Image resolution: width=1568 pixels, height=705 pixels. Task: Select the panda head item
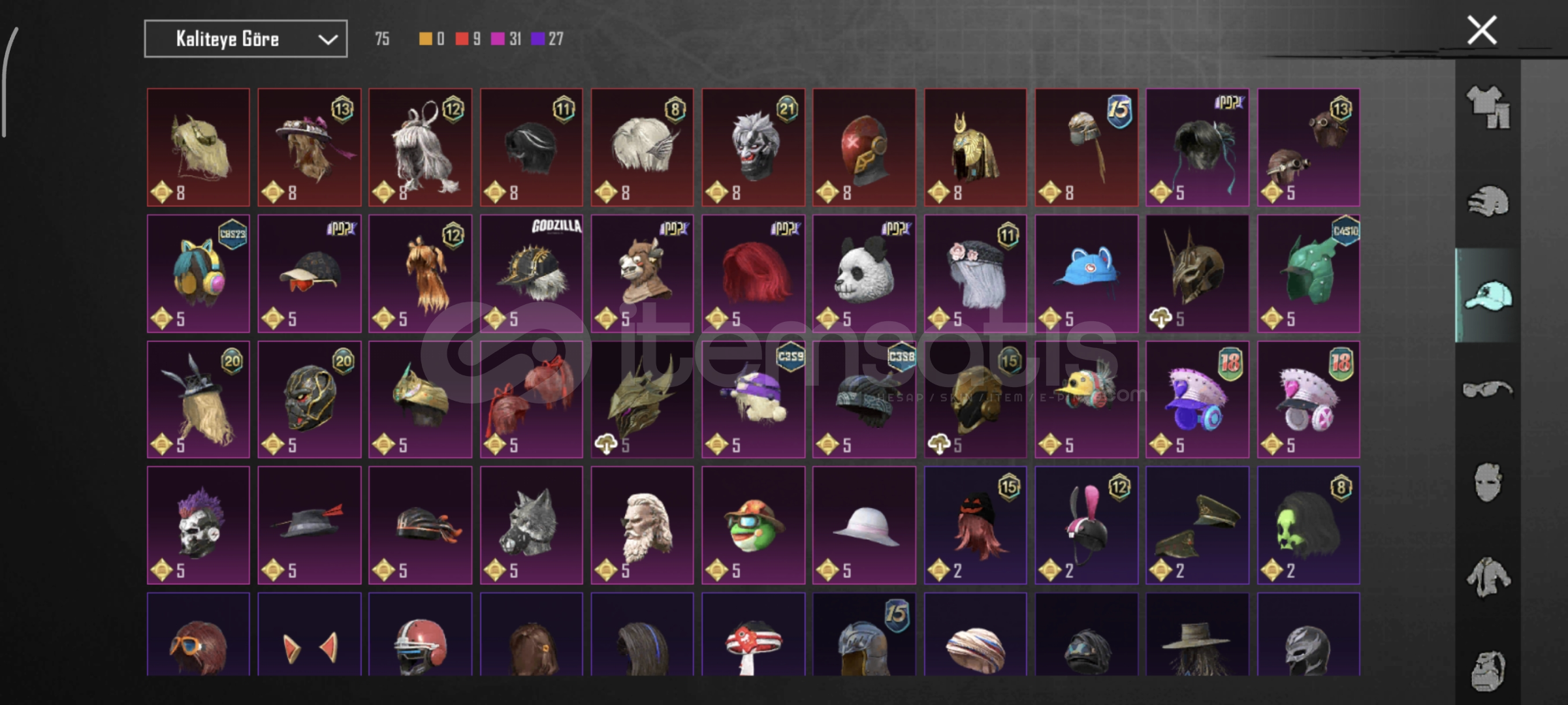point(864,274)
